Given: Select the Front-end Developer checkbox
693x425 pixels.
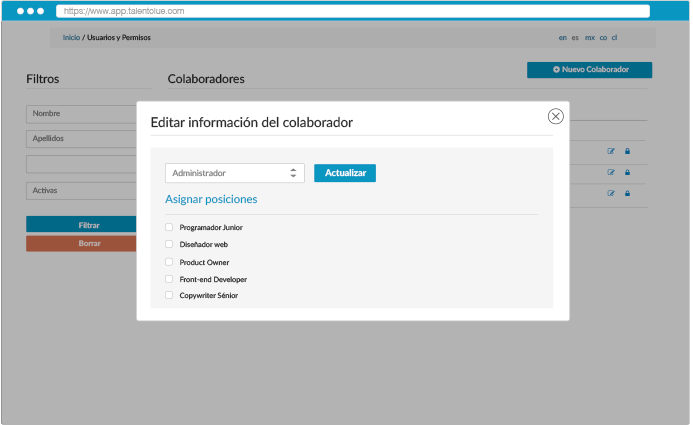Looking at the screenshot, I should pos(169,279).
